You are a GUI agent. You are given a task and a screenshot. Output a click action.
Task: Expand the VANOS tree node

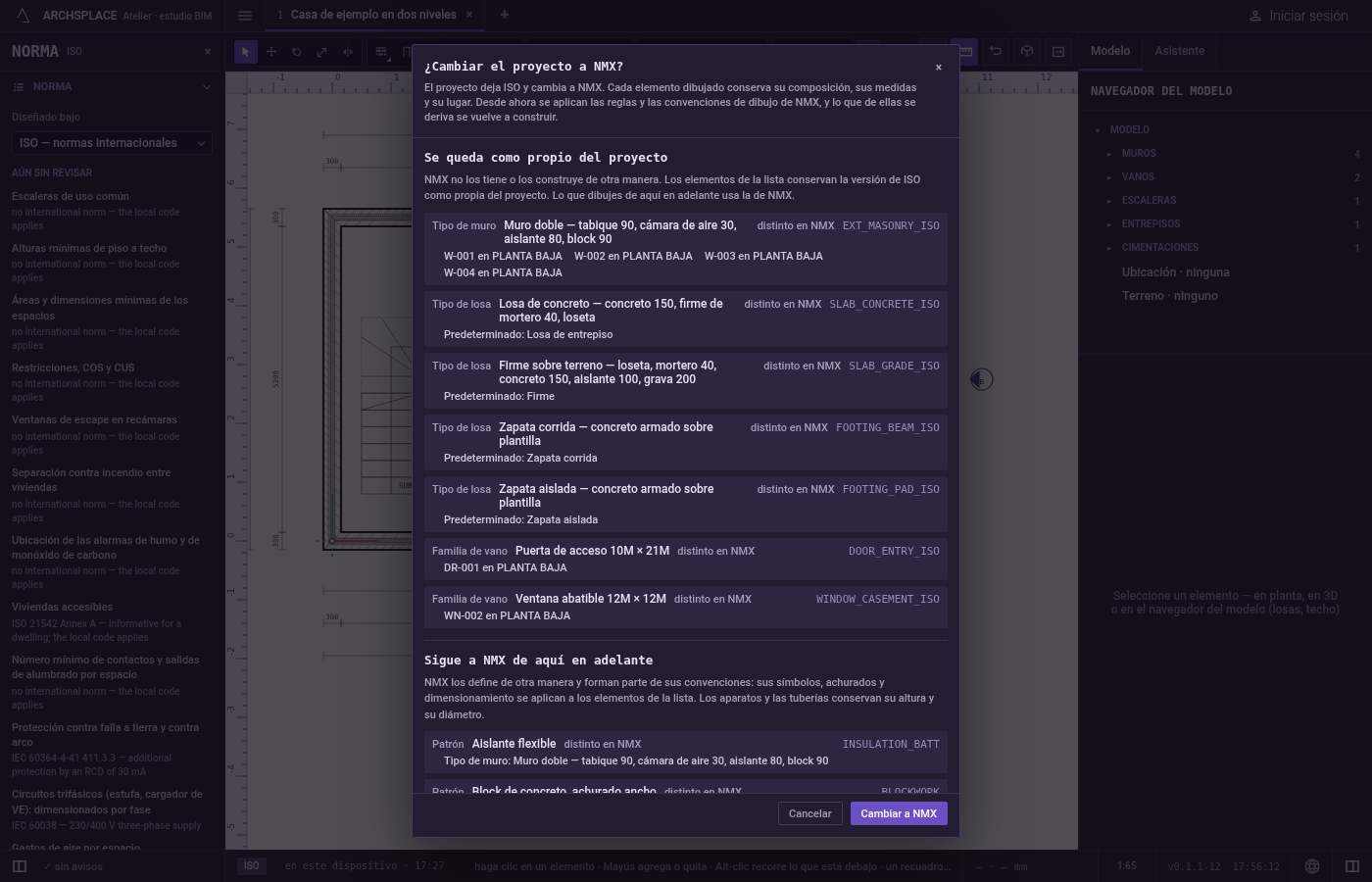point(1109,177)
